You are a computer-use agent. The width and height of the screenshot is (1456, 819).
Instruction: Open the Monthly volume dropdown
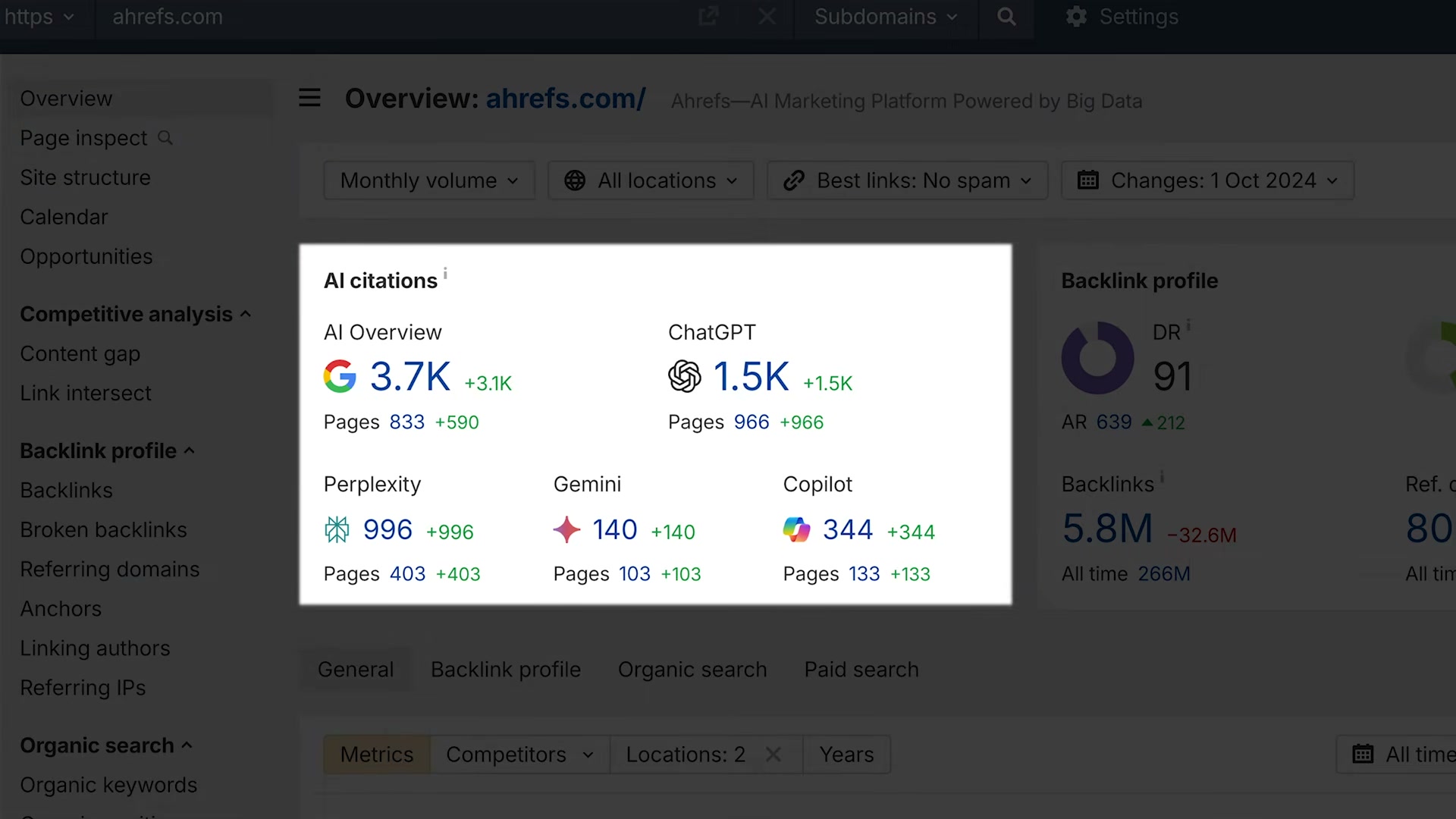(x=429, y=180)
